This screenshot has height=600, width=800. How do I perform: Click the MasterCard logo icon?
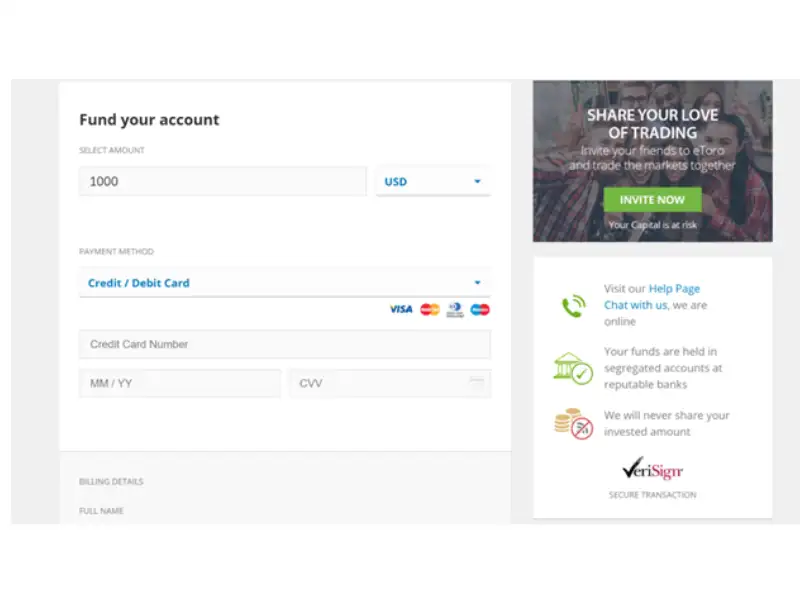click(x=430, y=309)
